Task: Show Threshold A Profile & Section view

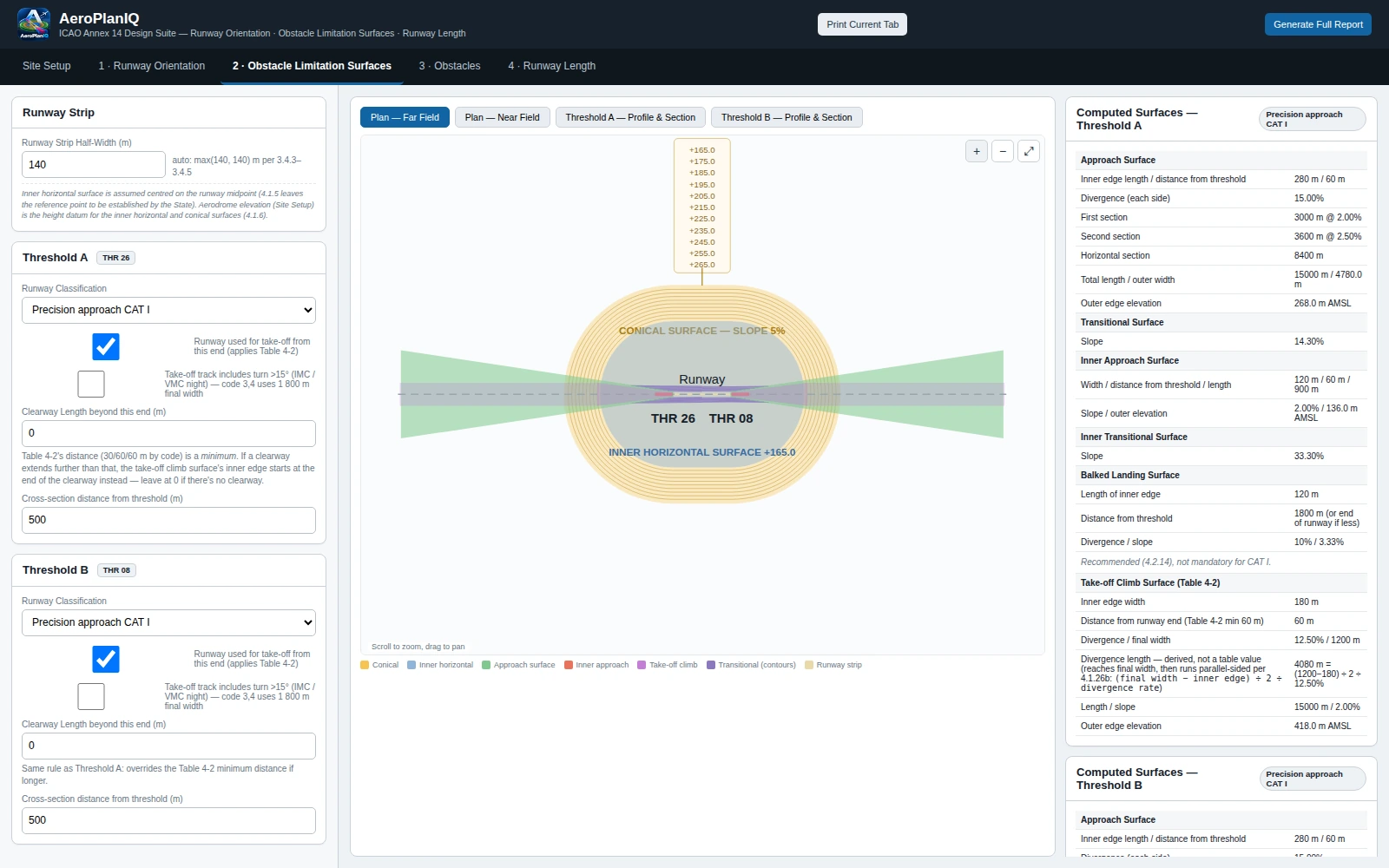Action: 630,117
